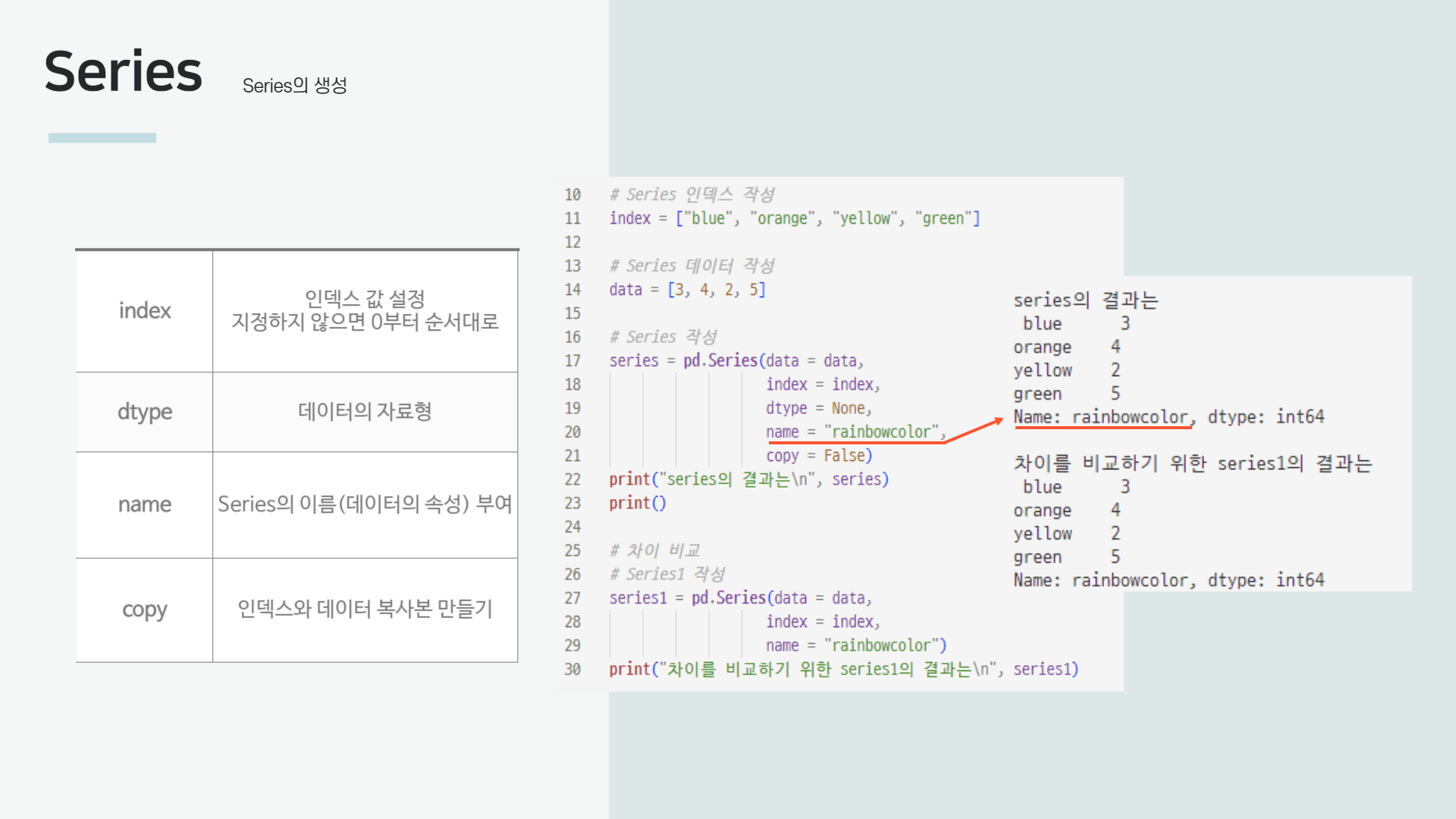The width and height of the screenshot is (1456, 819).
Task: Click 'copy = False)' in the code
Action: click(x=819, y=456)
